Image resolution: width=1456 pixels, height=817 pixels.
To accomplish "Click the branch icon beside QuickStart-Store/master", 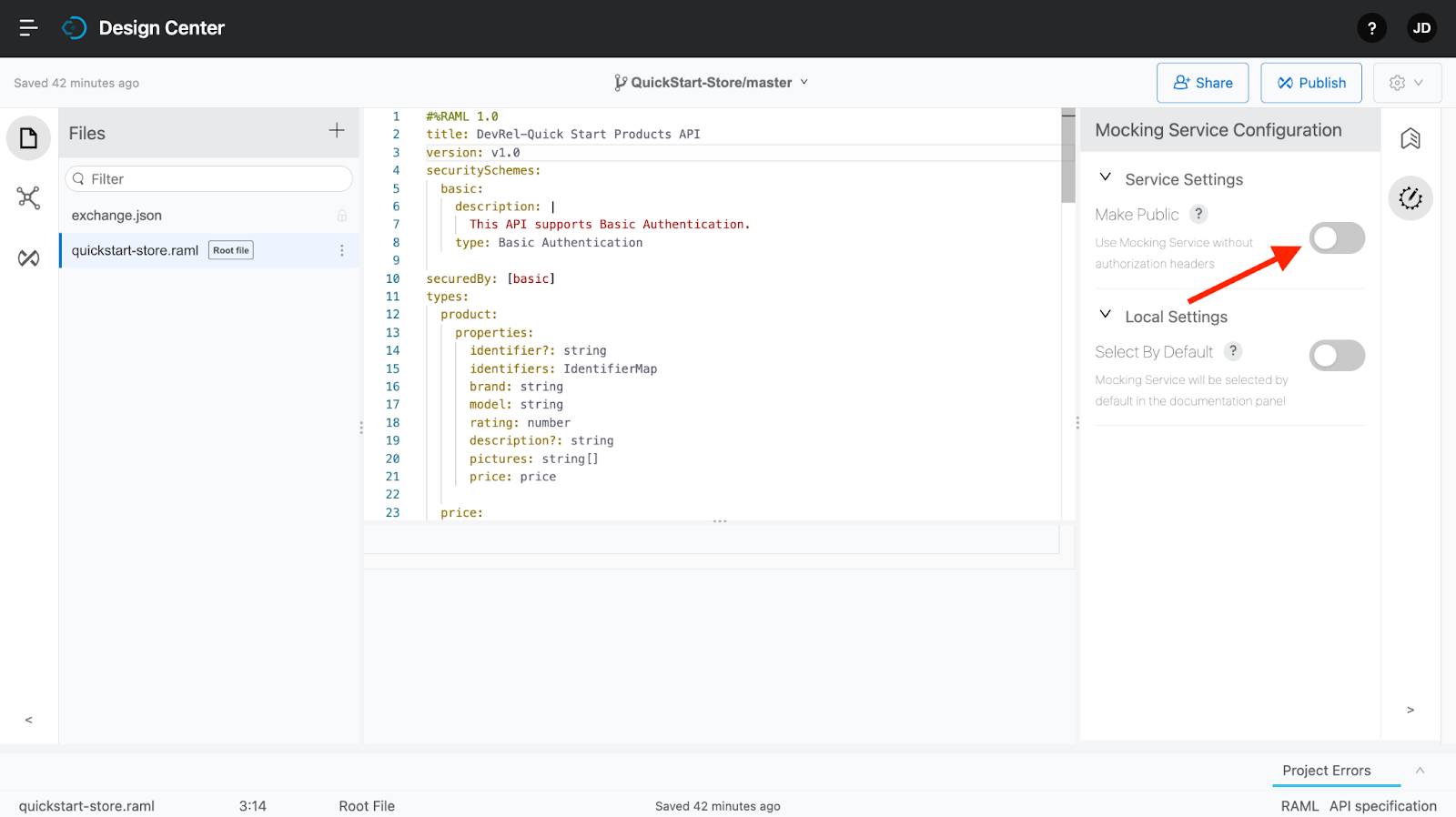I will (x=621, y=83).
